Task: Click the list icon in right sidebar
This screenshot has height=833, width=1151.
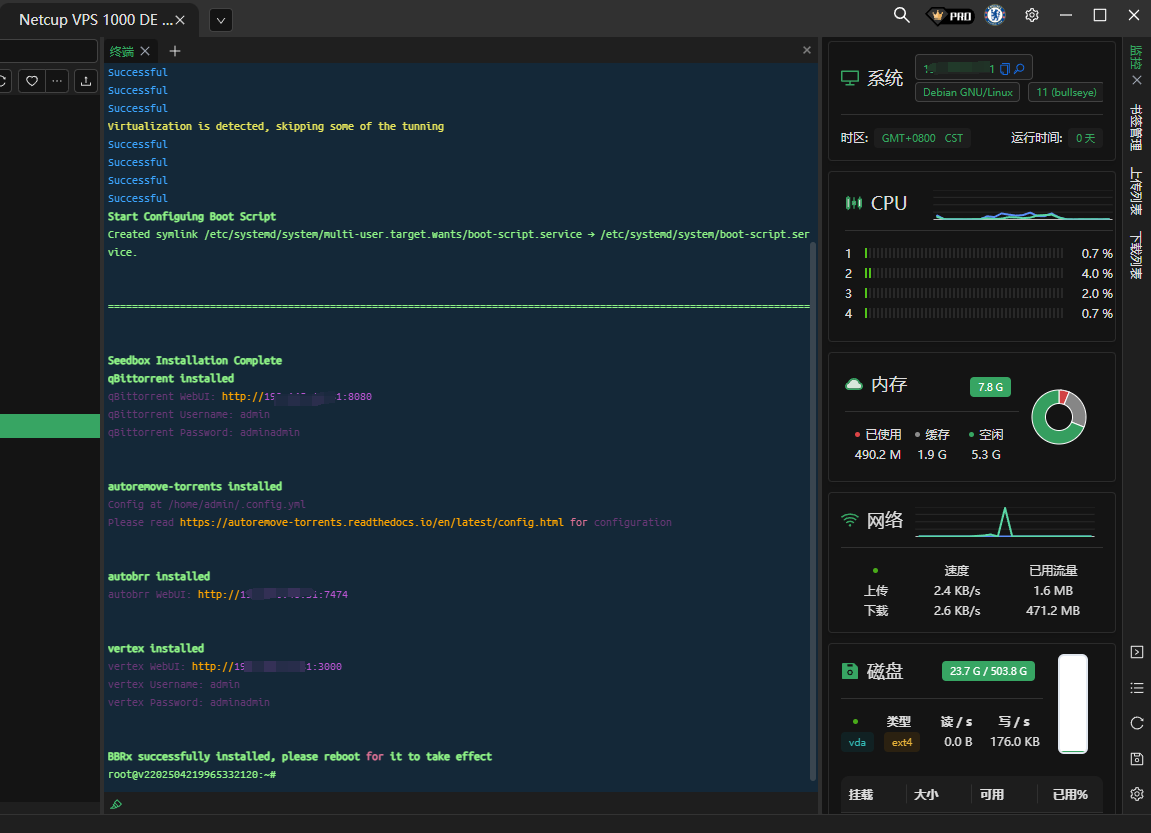Action: (1136, 688)
